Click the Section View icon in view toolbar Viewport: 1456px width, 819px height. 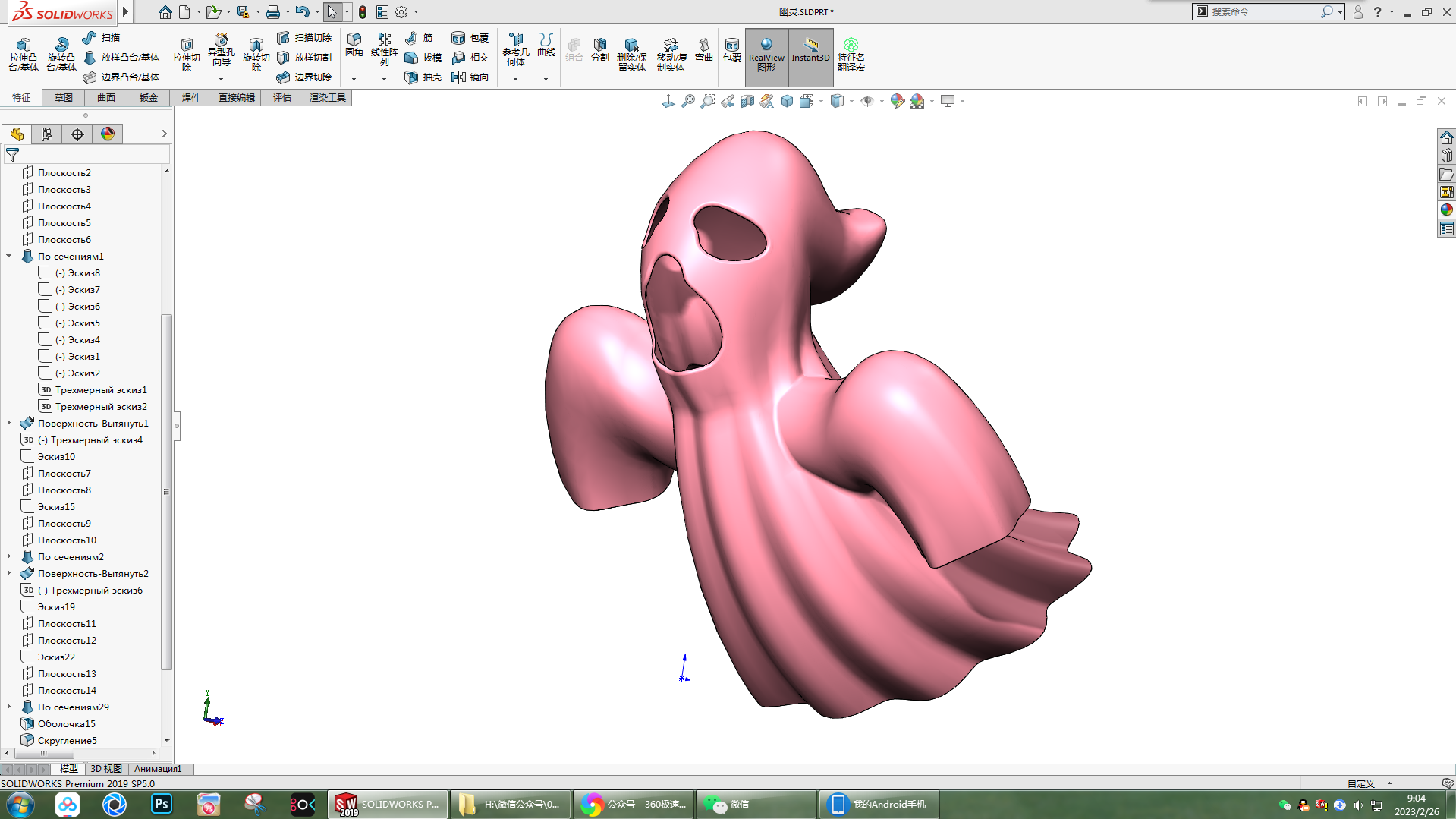pos(747,101)
